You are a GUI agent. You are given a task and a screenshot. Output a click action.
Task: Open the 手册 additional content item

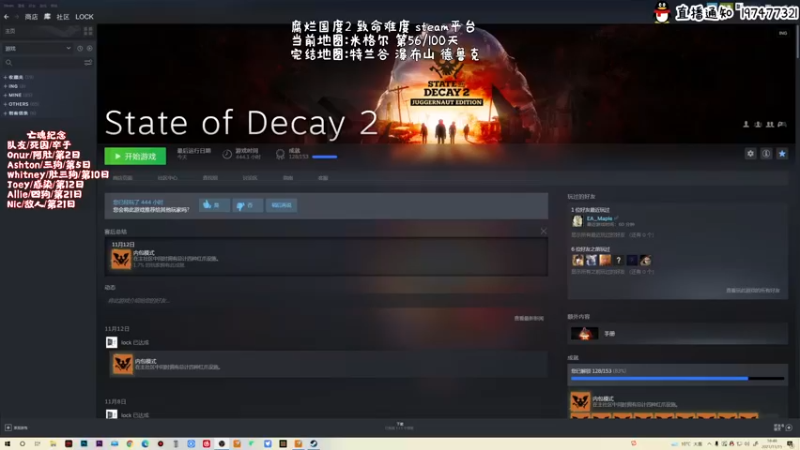(x=678, y=334)
